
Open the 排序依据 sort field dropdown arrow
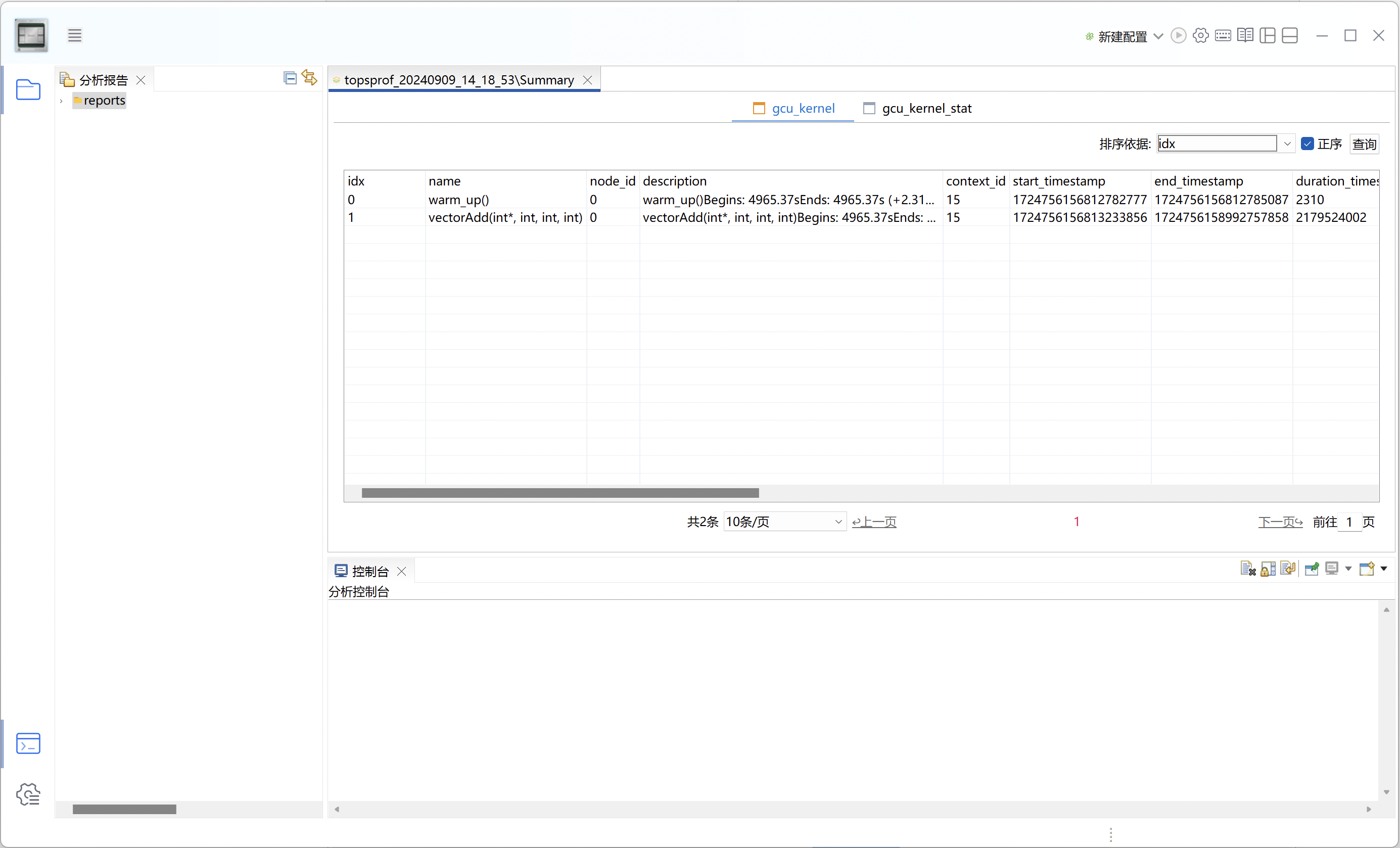[x=1287, y=144]
